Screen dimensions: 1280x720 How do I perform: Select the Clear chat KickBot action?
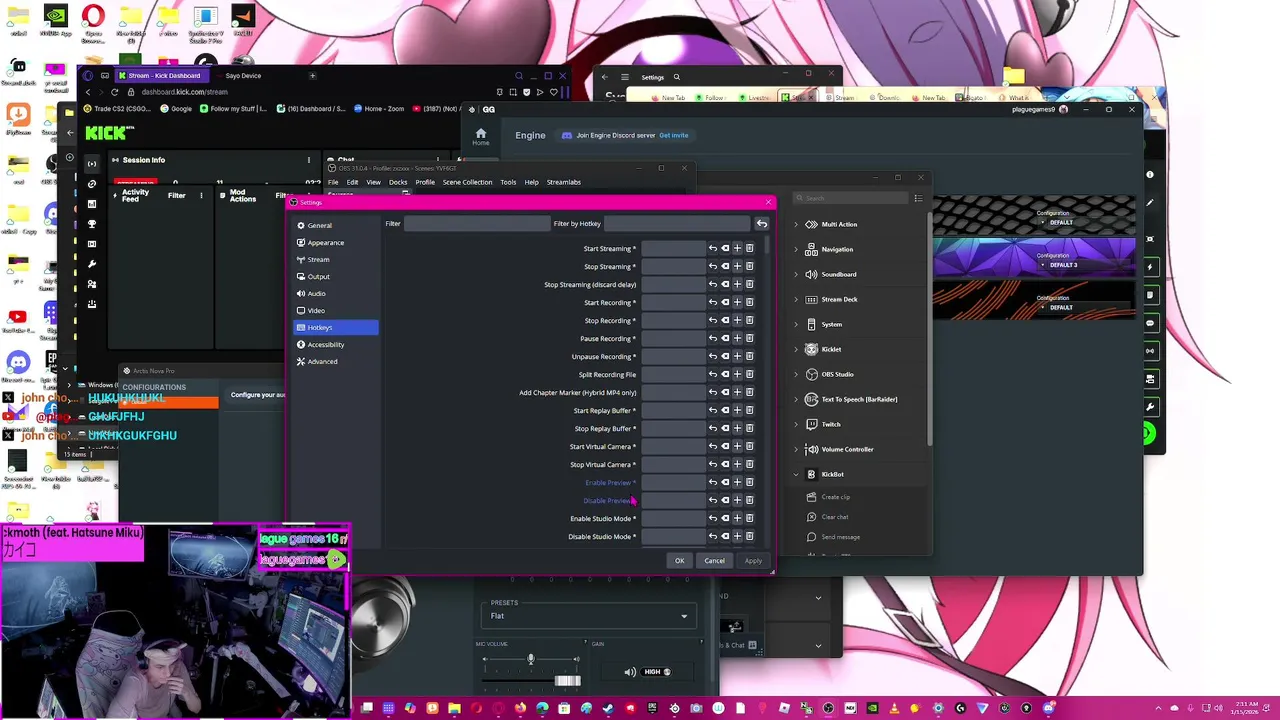tap(834, 517)
